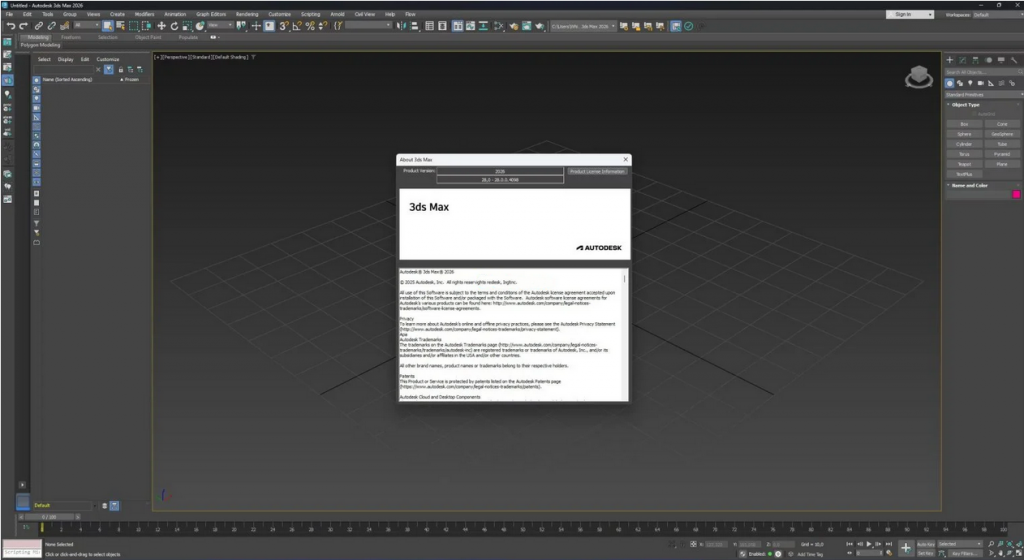Collapse the Name and Color rollout
Viewport: 1024px width, 560px height.
coord(969,185)
